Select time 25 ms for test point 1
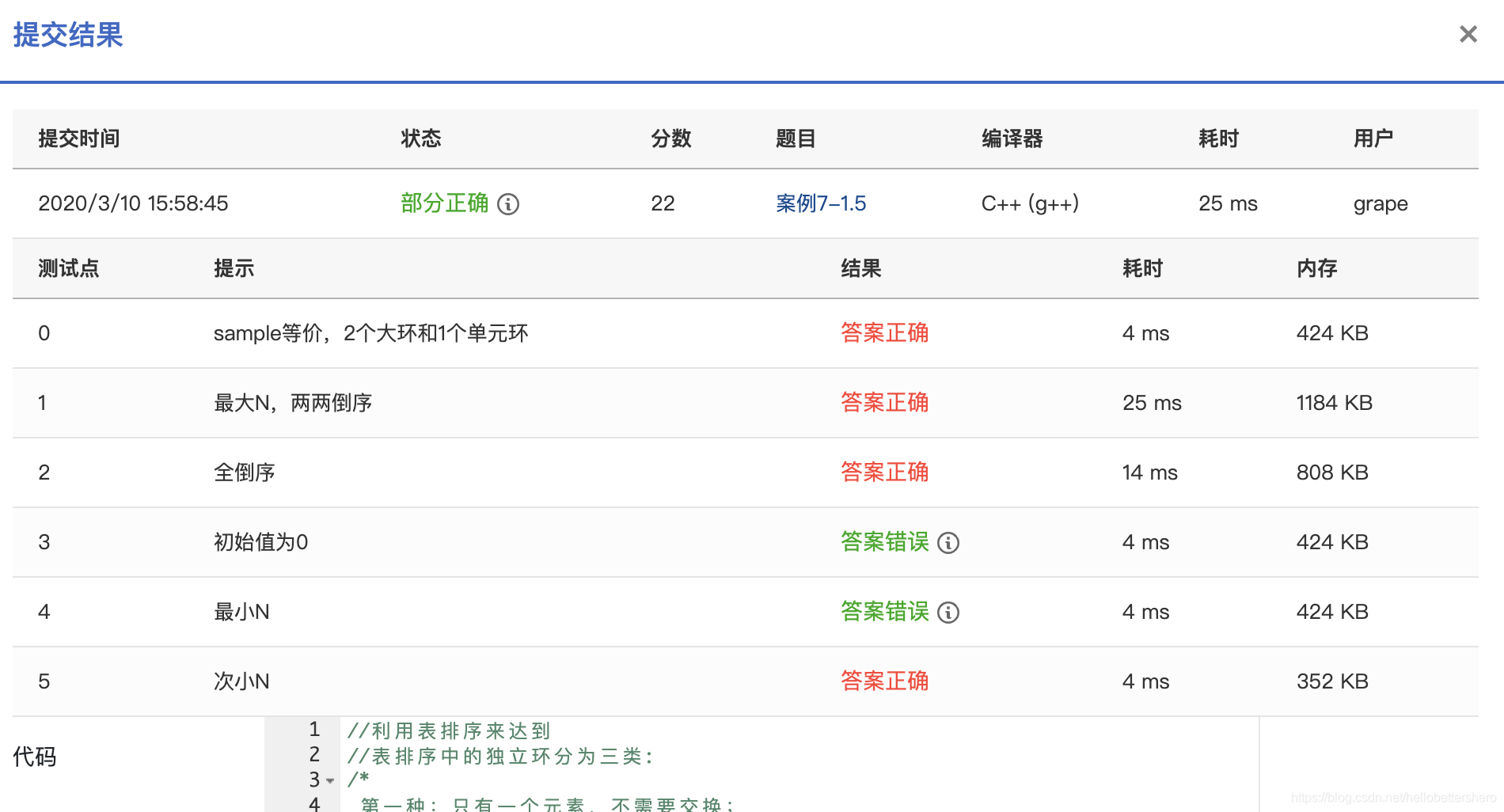The height and width of the screenshot is (812, 1504). (x=1152, y=403)
